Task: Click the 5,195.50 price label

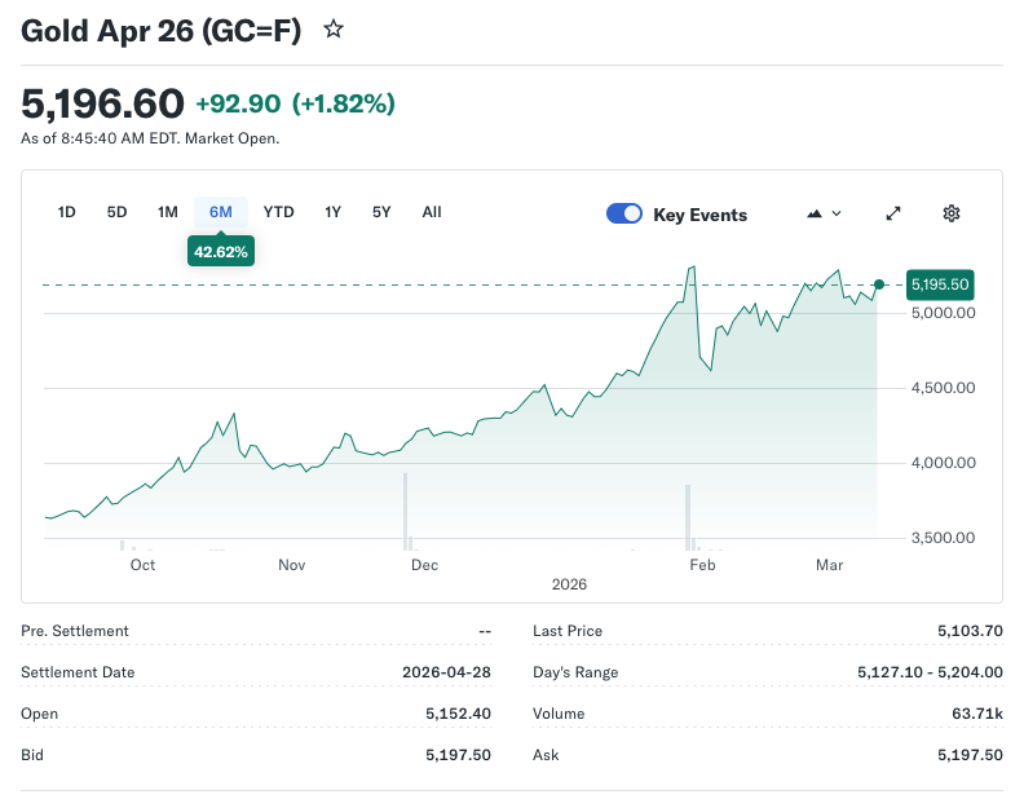Action: tap(939, 284)
